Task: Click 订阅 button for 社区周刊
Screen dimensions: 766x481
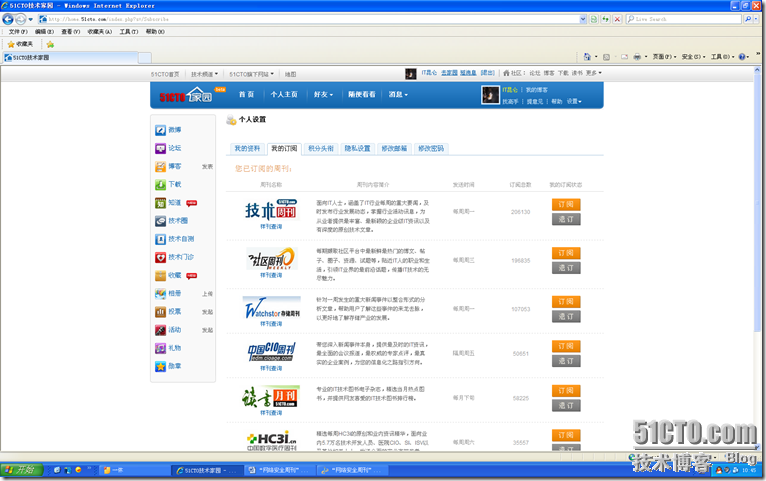Action: pos(566,253)
